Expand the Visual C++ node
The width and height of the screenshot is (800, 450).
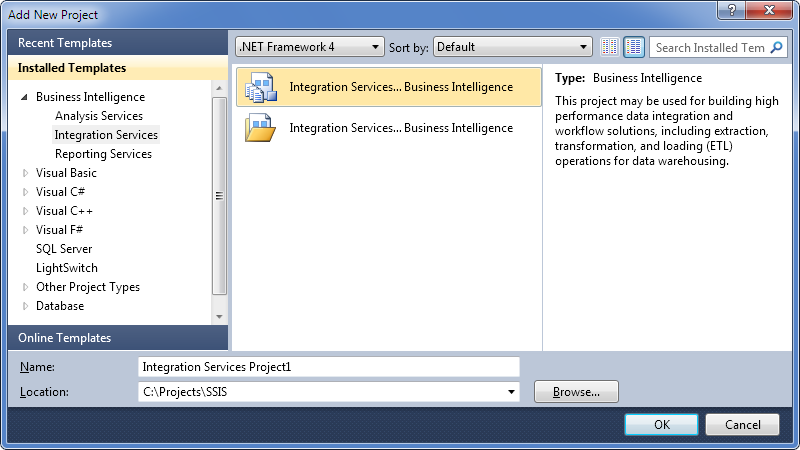[x=25, y=211]
